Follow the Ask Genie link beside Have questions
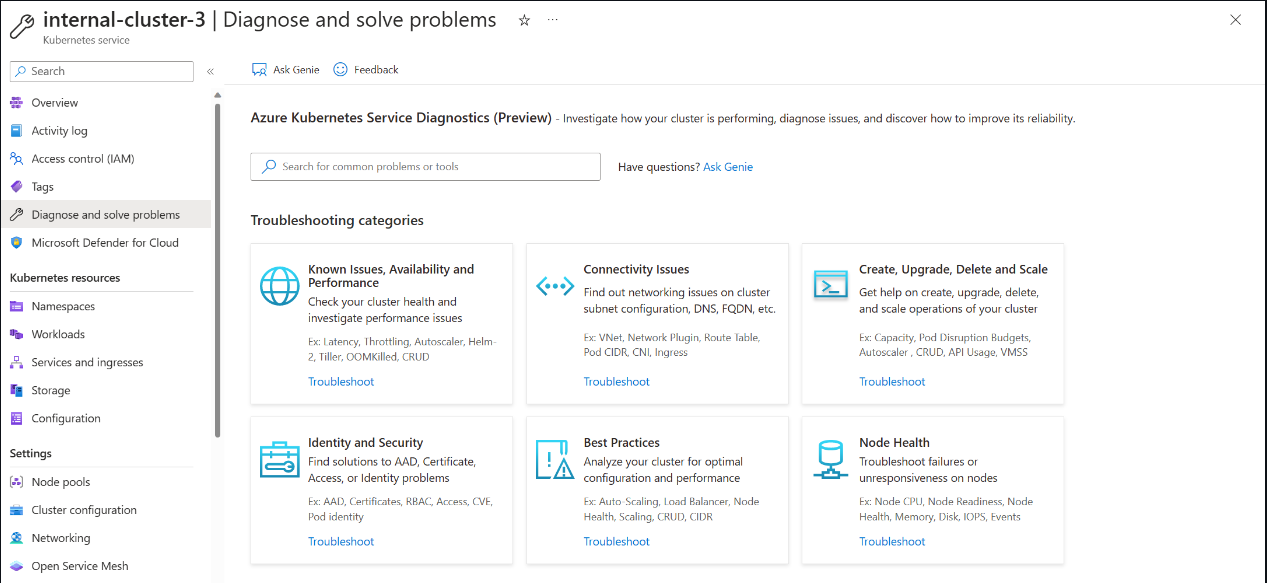Viewport: 1267px width, 583px height. point(728,167)
